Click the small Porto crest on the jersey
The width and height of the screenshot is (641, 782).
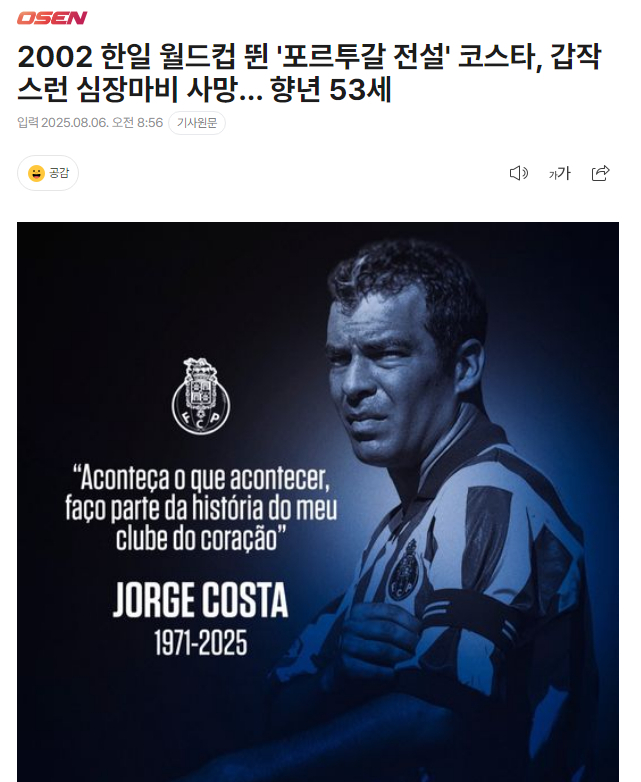[406, 570]
